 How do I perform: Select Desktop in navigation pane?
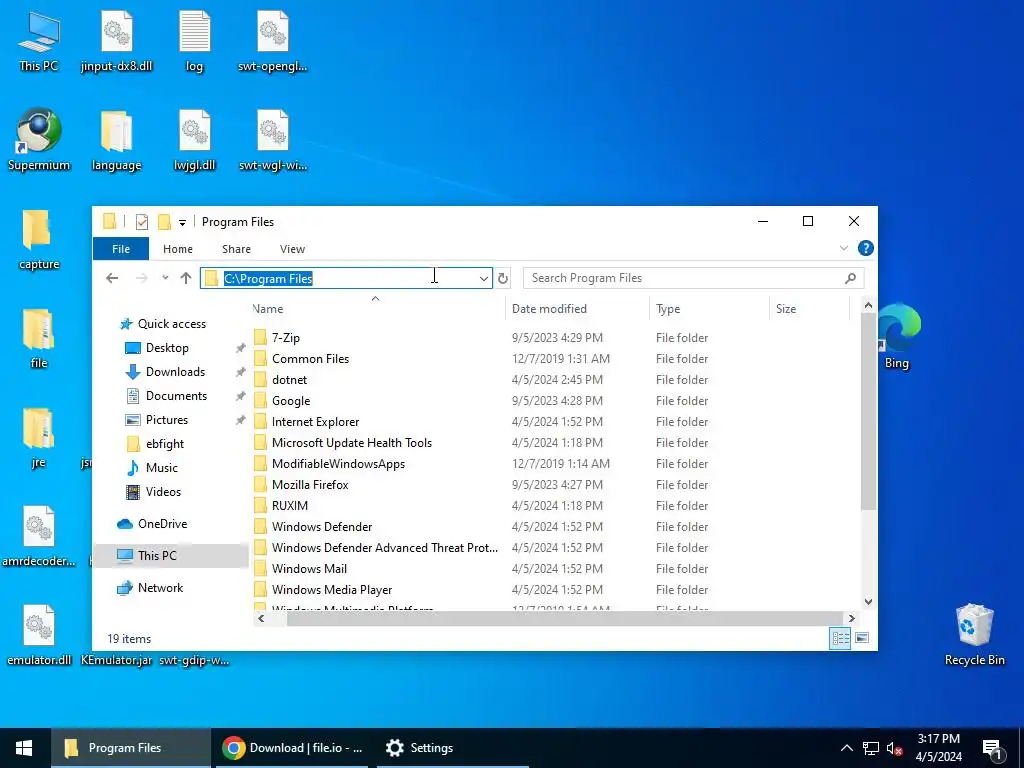coord(167,348)
